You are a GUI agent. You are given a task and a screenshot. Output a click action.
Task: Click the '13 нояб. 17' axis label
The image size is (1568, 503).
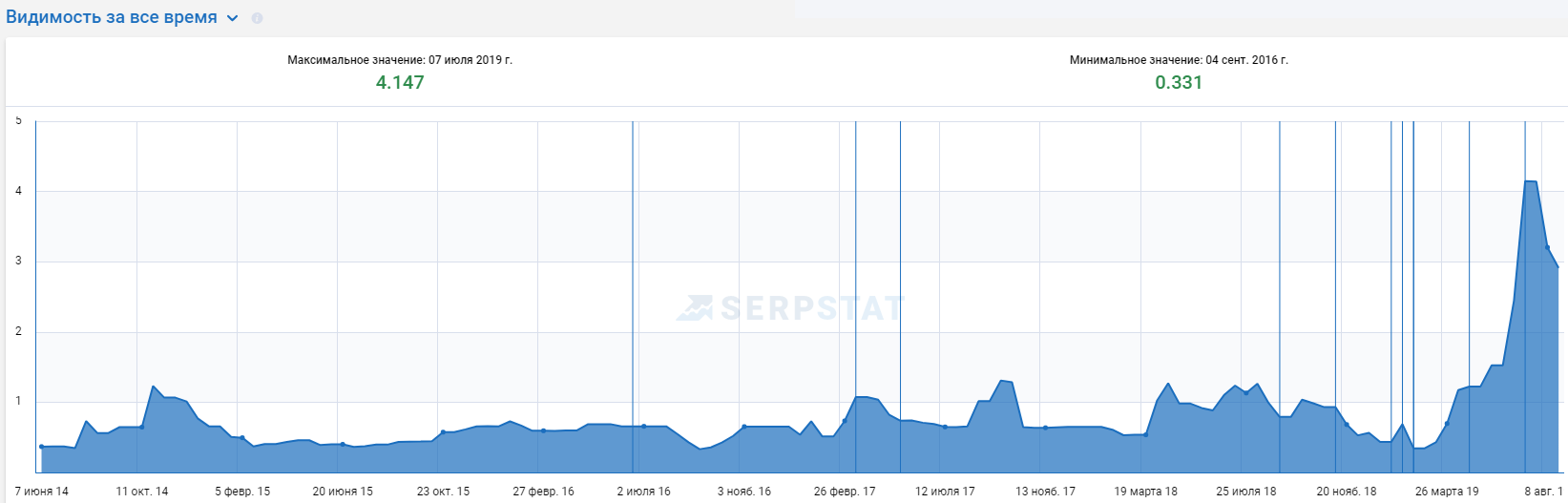coord(1045,492)
